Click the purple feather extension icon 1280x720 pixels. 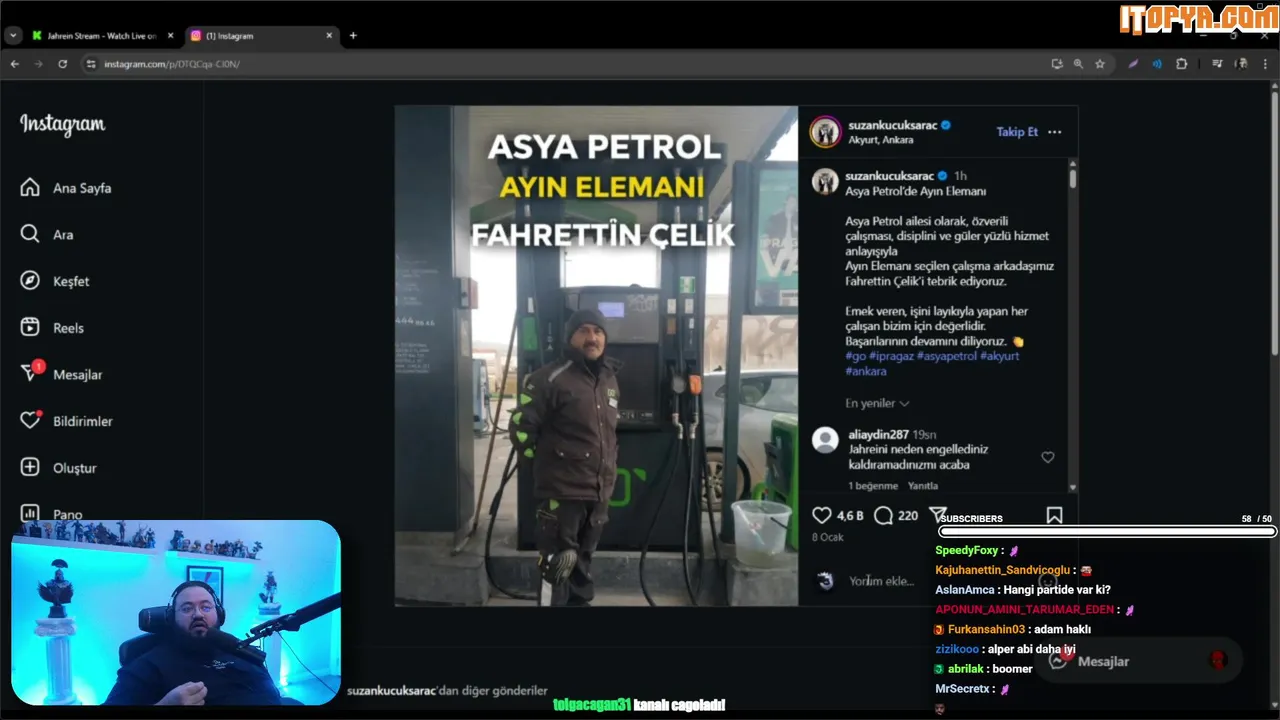pyautogui.click(x=1133, y=64)
